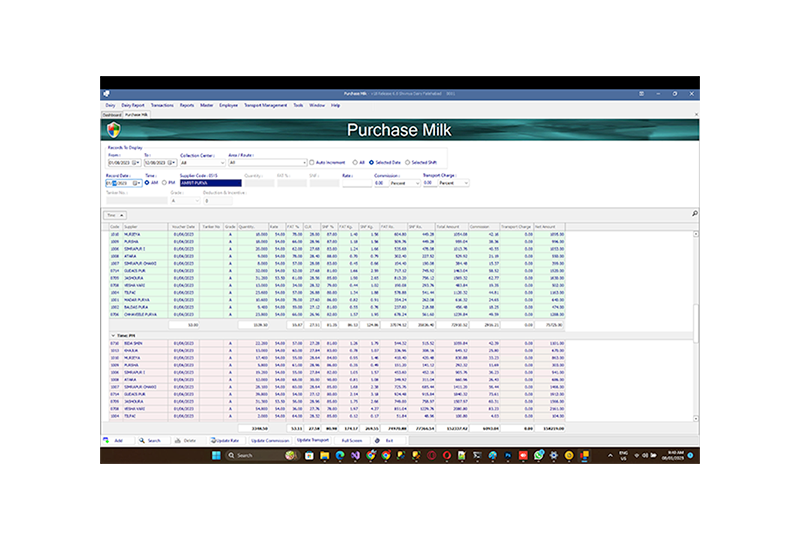
Task: Click the Update Commission button
Action: click(x=270, y=440)
